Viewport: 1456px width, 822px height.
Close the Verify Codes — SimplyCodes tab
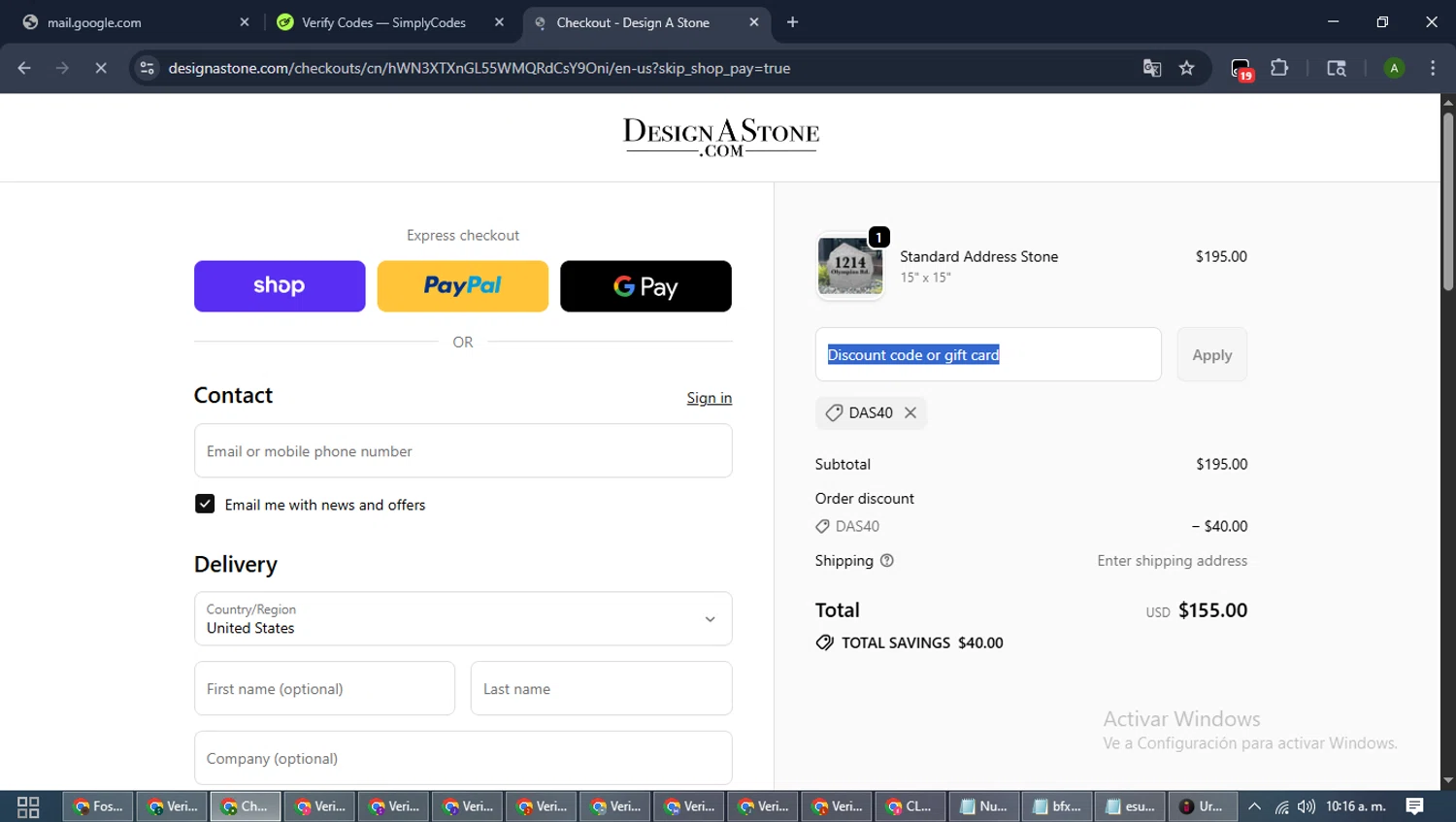[x=499, y=22]
